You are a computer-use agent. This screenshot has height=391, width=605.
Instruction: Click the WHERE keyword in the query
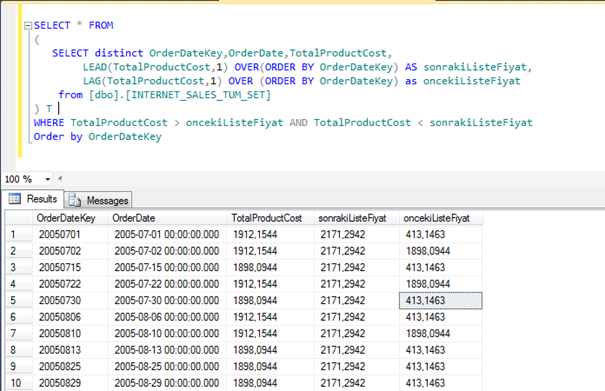pyautogui.click(x=49, y=123)
